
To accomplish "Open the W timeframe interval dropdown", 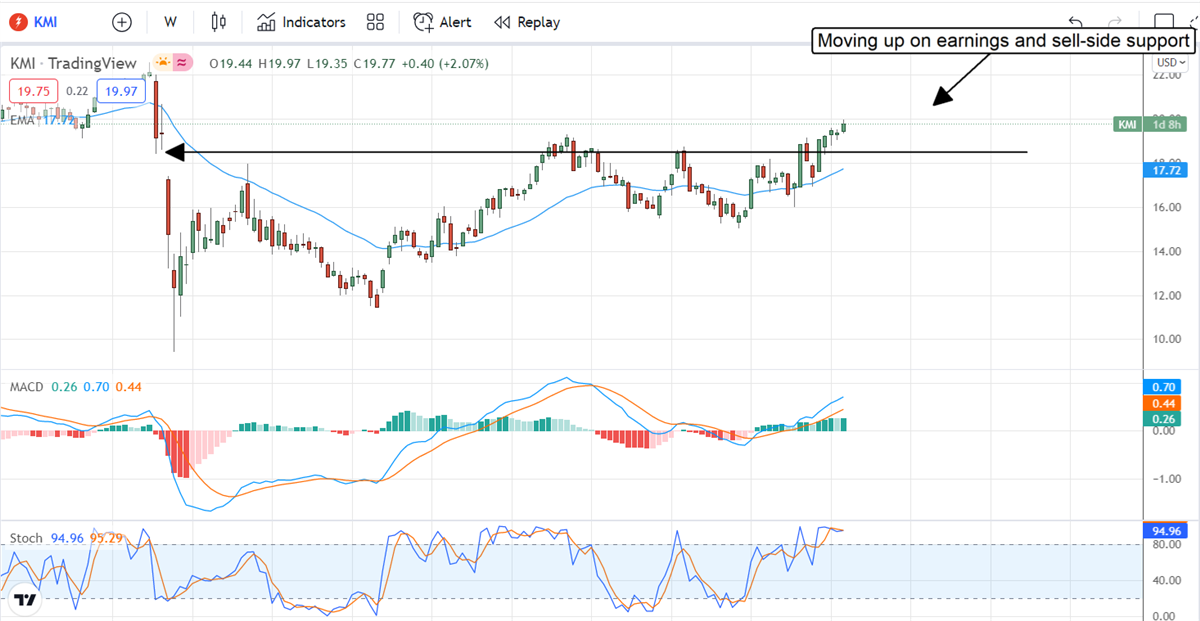I will 170,22.
